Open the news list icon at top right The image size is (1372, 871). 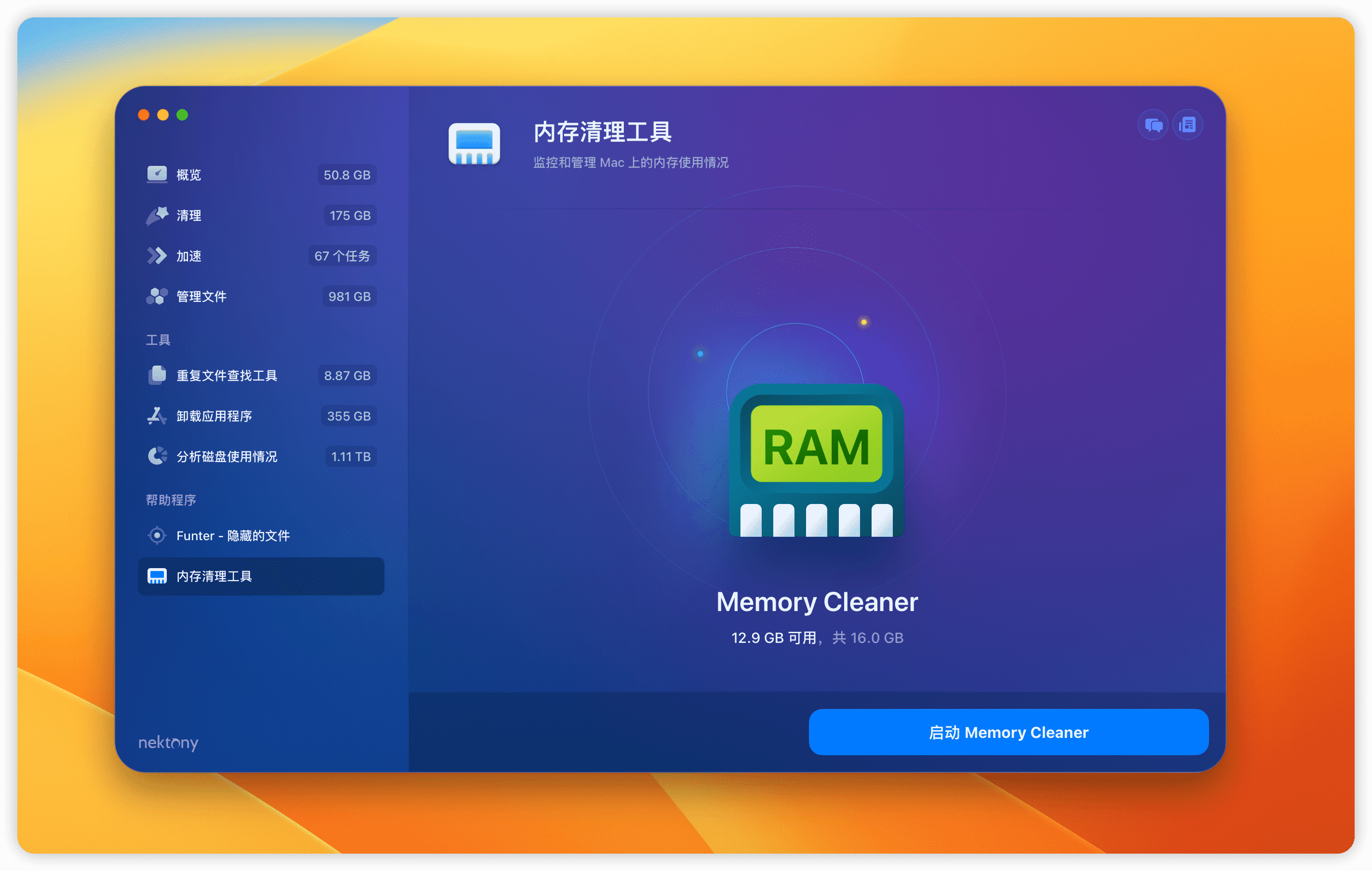(1187, 125)
